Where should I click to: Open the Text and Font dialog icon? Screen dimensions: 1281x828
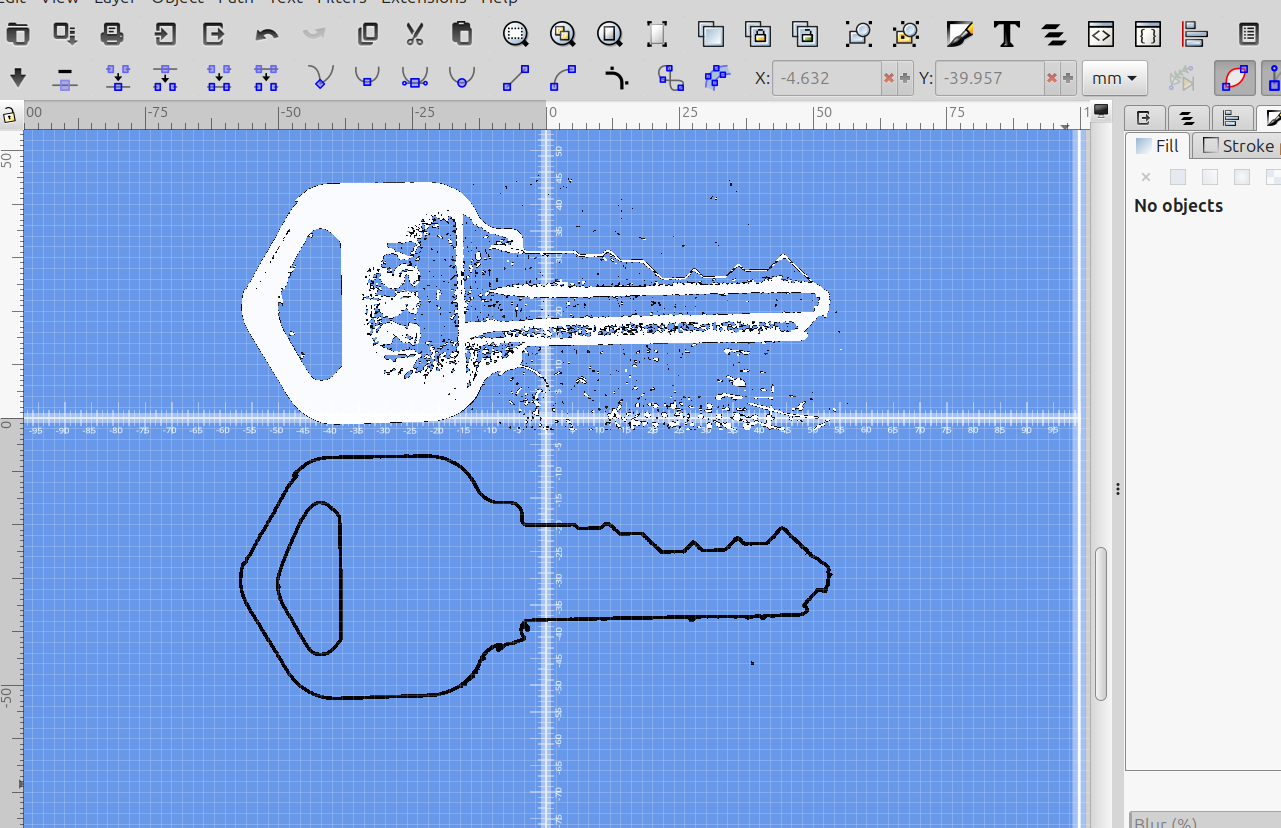coord(1006,35)
